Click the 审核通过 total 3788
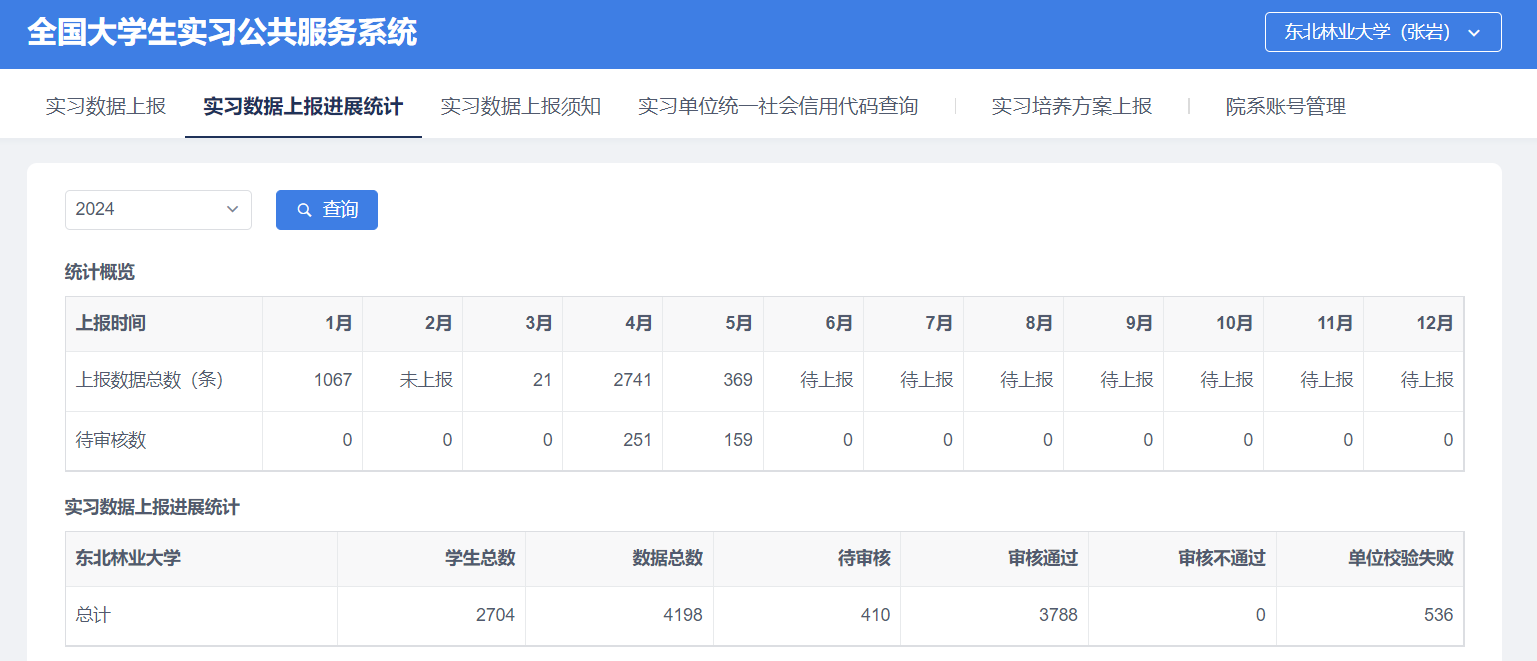Viewport: 1537px width, 661px height. click(1058, 615)
